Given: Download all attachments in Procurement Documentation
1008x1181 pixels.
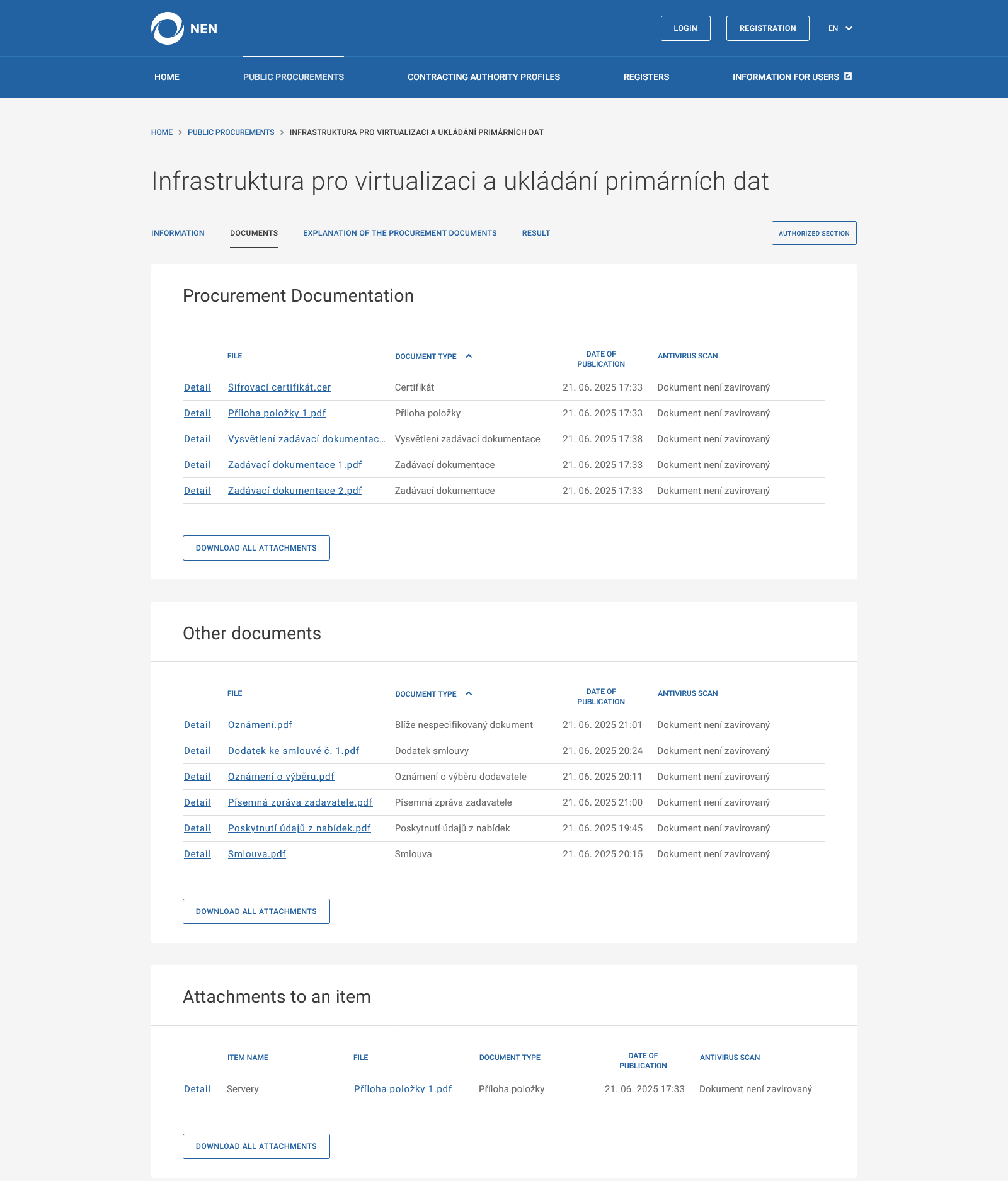Looking at the screenshot, I should click(256, 548).
